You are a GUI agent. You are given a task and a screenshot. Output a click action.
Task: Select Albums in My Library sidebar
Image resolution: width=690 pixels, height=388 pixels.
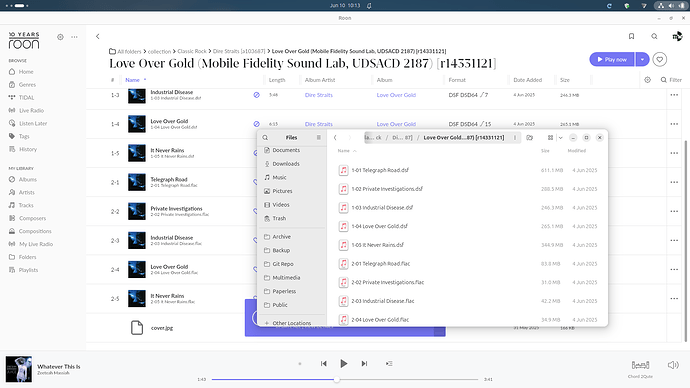click(x=28, y=179)
